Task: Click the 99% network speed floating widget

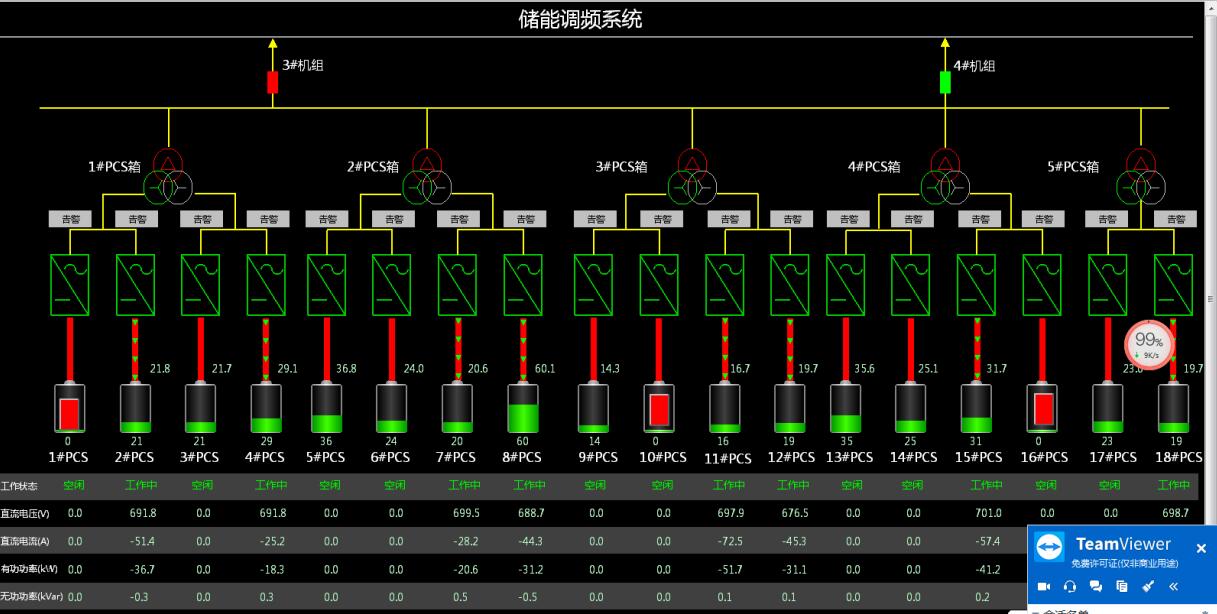Action: (1148, 343)
